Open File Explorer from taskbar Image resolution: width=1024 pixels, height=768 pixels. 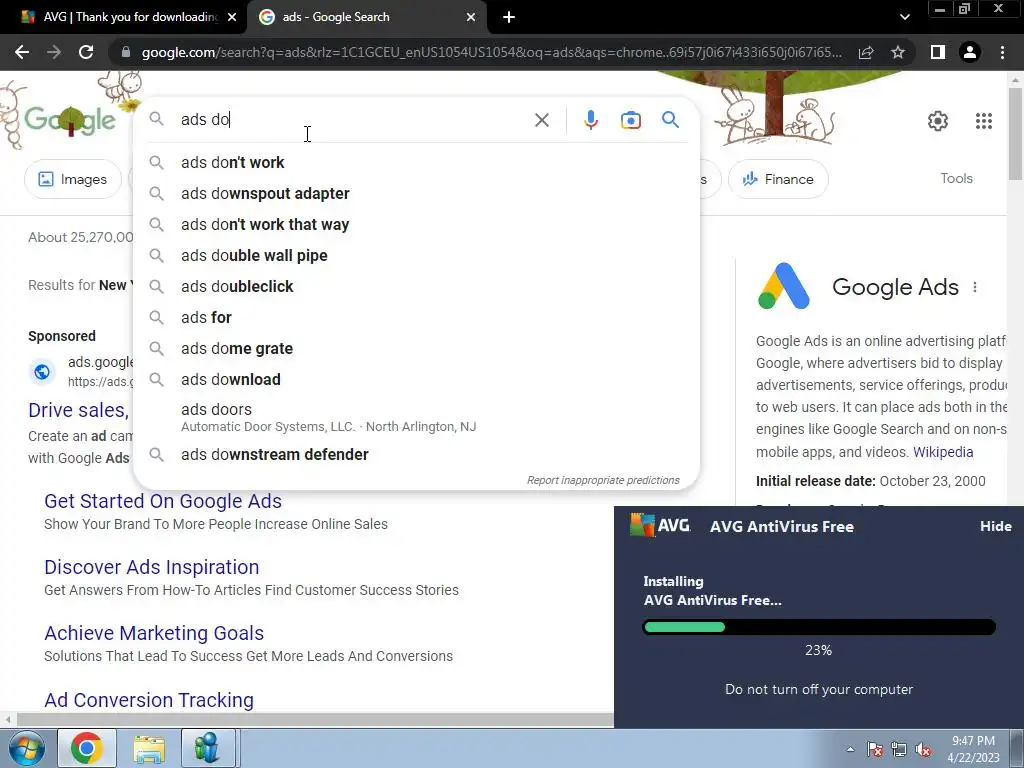click(x=149, y=748)
